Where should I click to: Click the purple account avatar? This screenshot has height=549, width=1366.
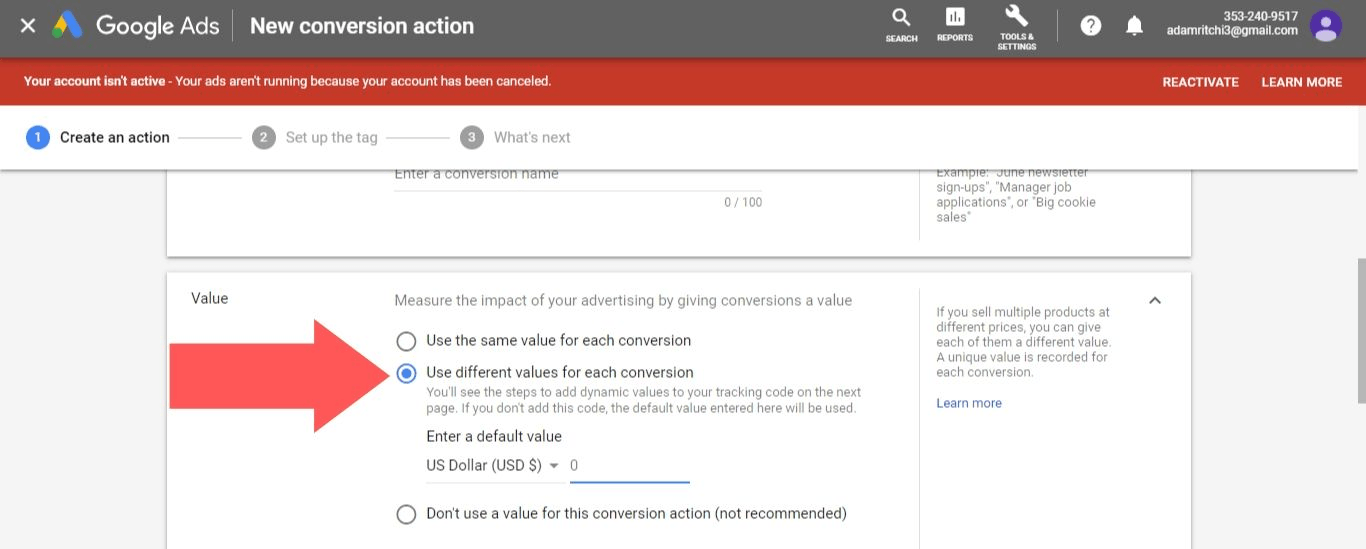[x=1326, y=26]
